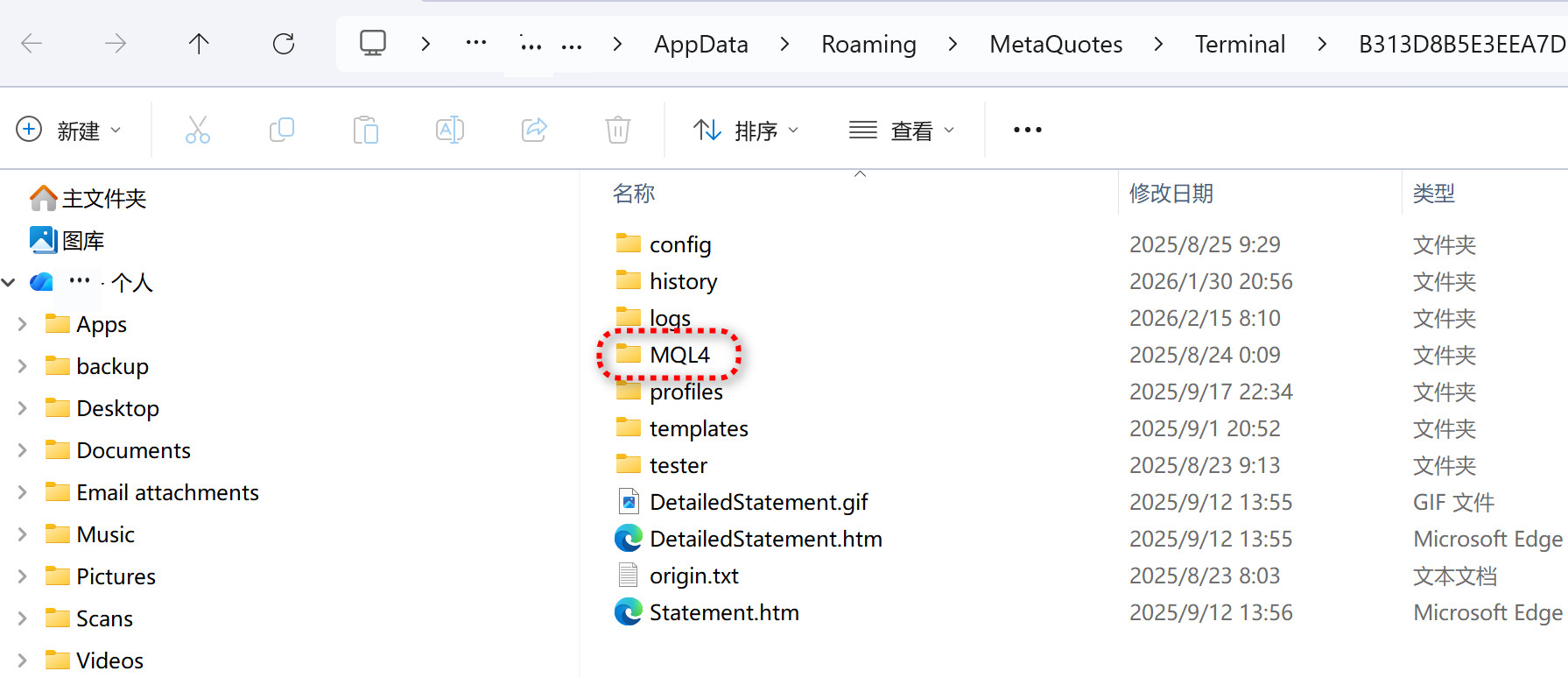Open the 新建 dropdown menu
Screen dimensions: 1568x678
coord(68,131)
